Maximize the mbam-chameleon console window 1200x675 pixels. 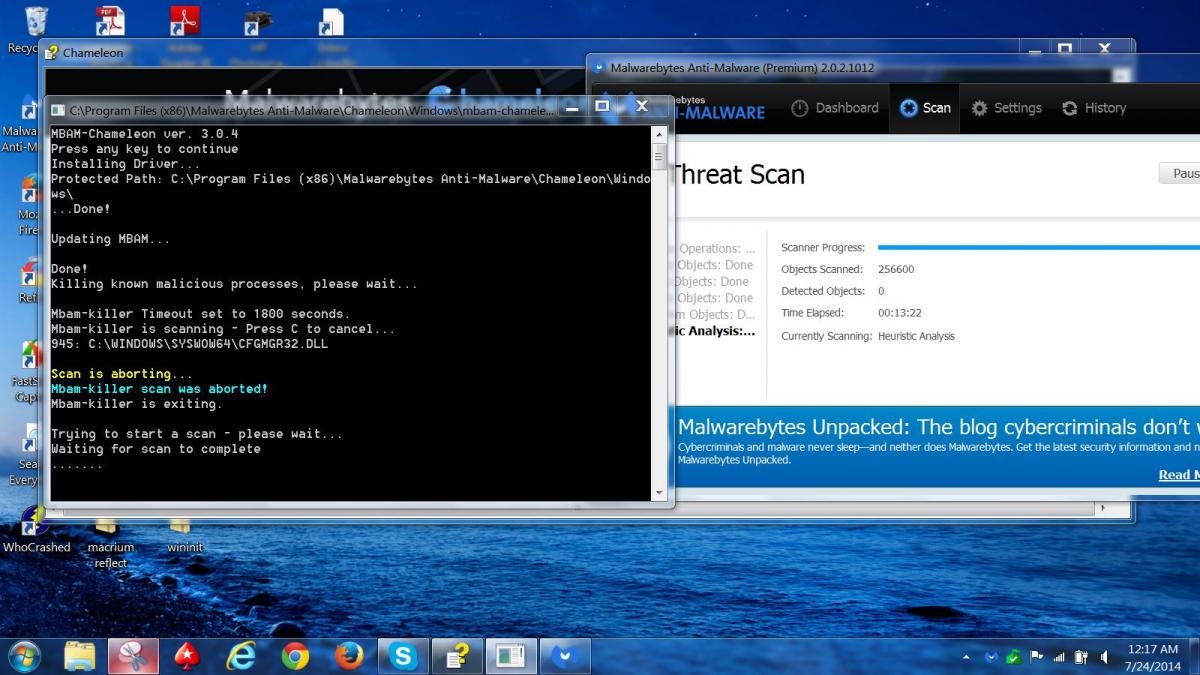coord(602,106)
